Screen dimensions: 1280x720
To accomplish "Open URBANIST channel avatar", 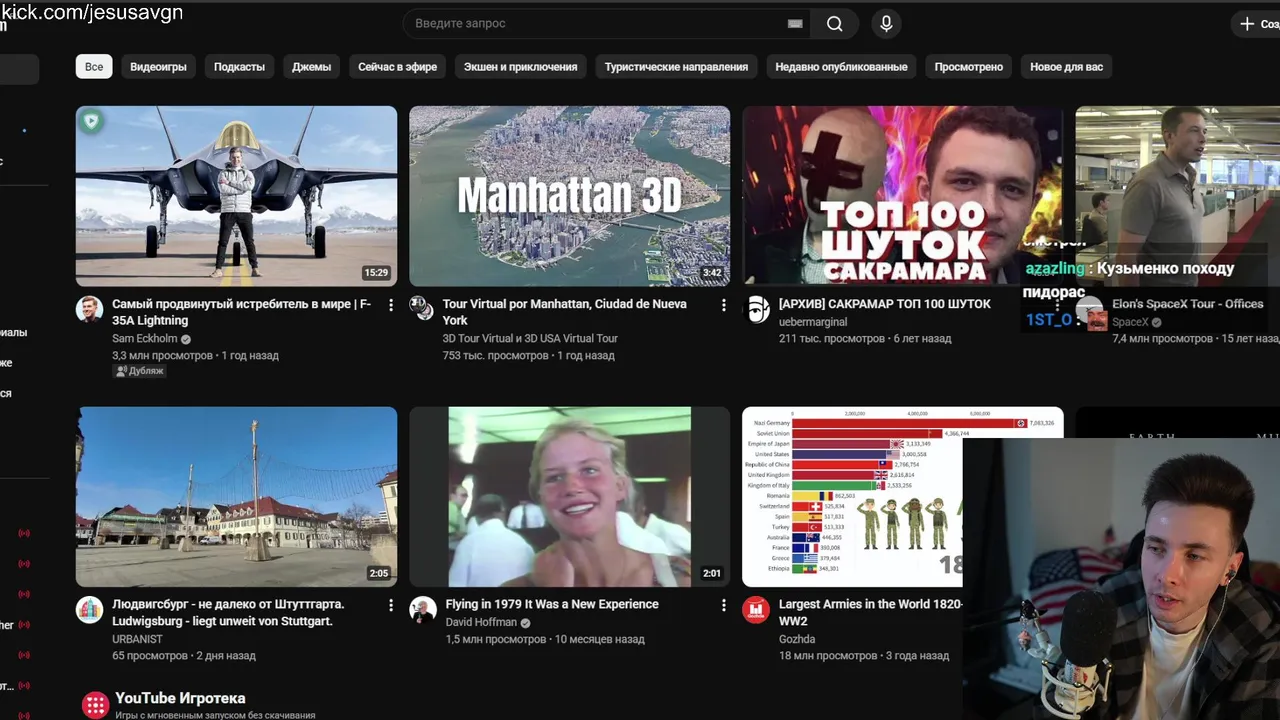I will (x=90, y=609).
